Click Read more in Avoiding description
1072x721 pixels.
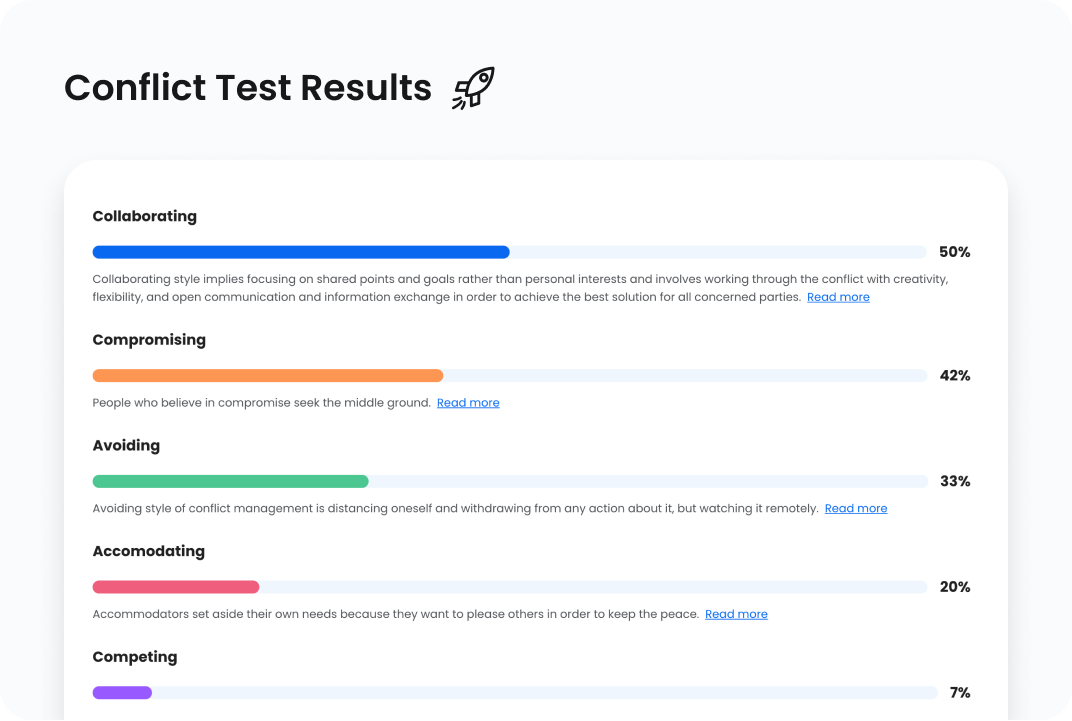tap(855, 508)
